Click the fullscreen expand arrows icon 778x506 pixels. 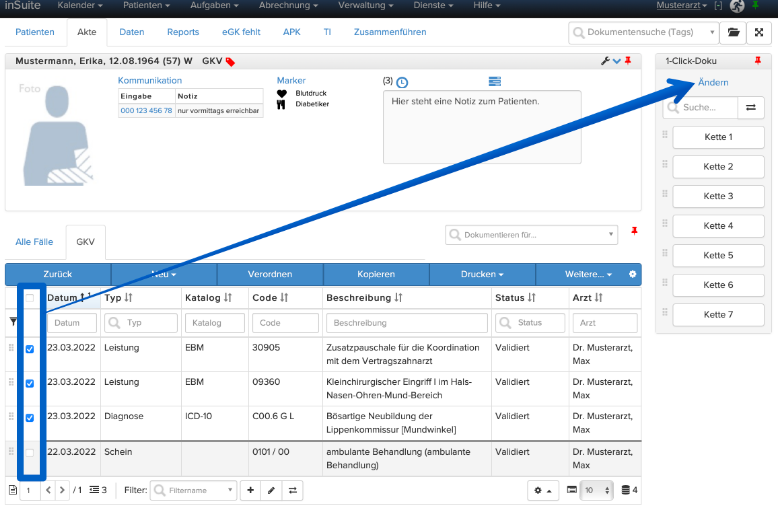coord(759,32)
